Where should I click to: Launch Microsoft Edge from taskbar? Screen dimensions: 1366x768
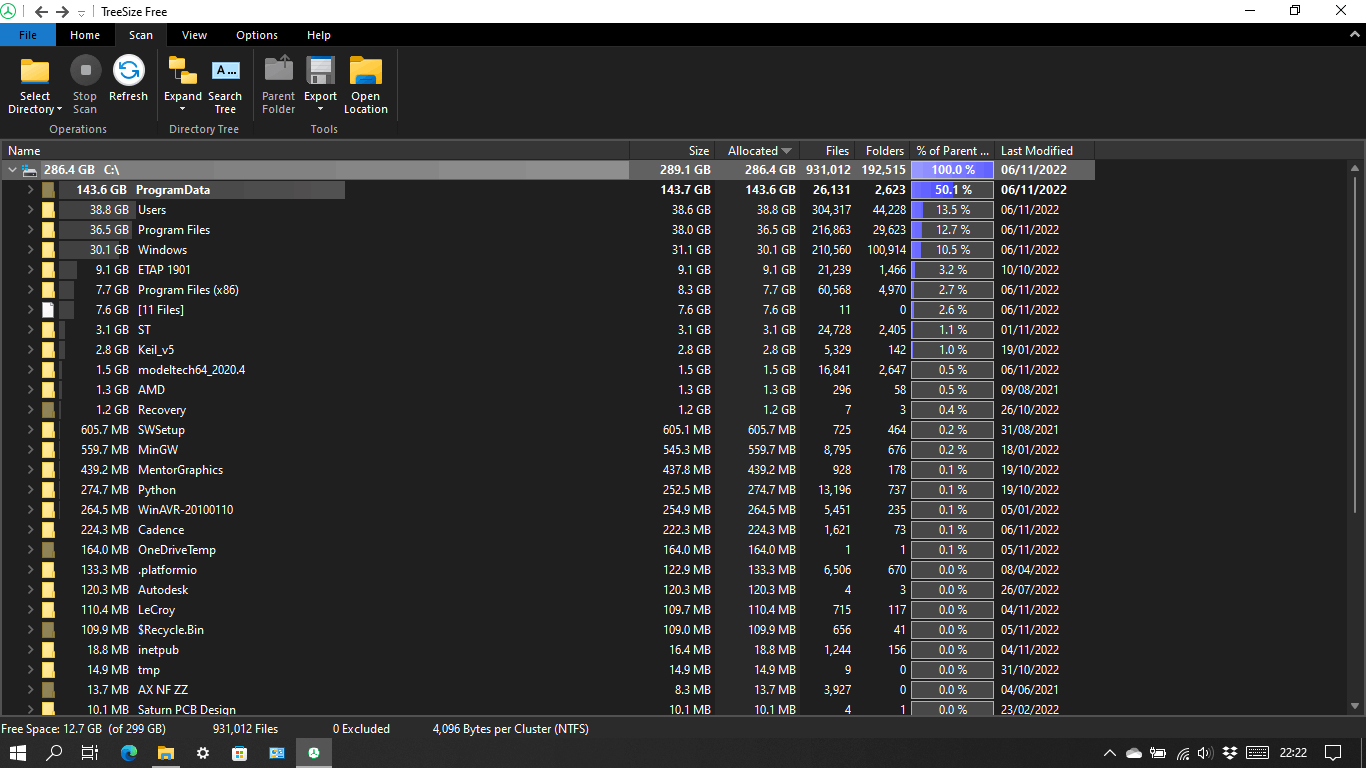(129, 753)
